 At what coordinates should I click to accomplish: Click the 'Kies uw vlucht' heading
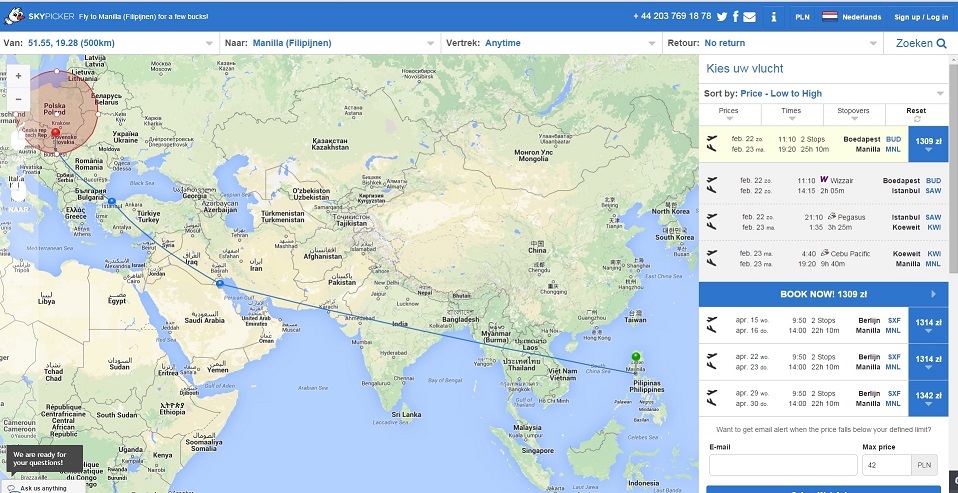click(x=744, y=68)
